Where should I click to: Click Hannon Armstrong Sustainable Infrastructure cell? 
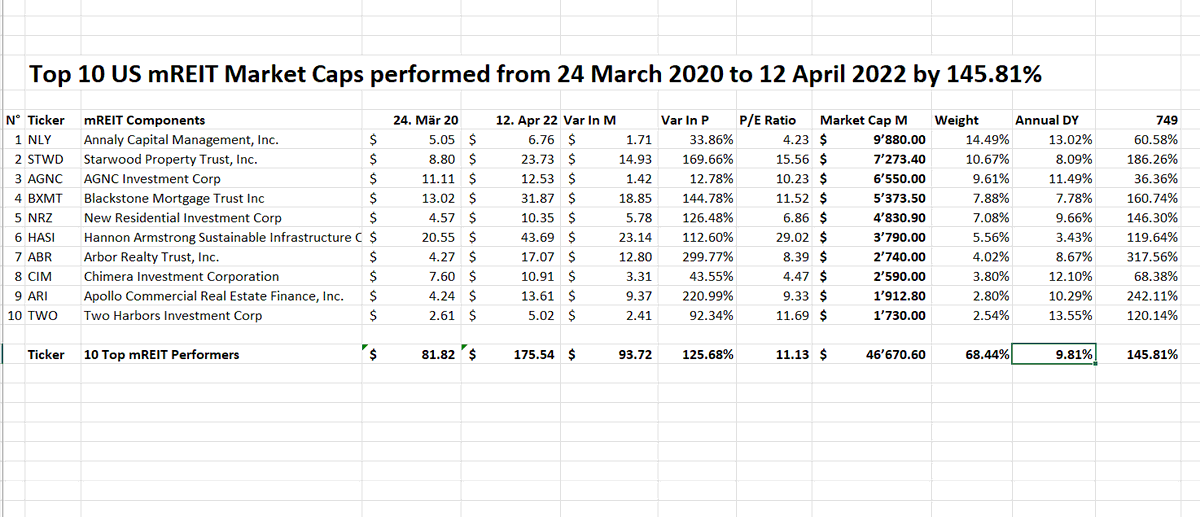(x=224, y=237)
